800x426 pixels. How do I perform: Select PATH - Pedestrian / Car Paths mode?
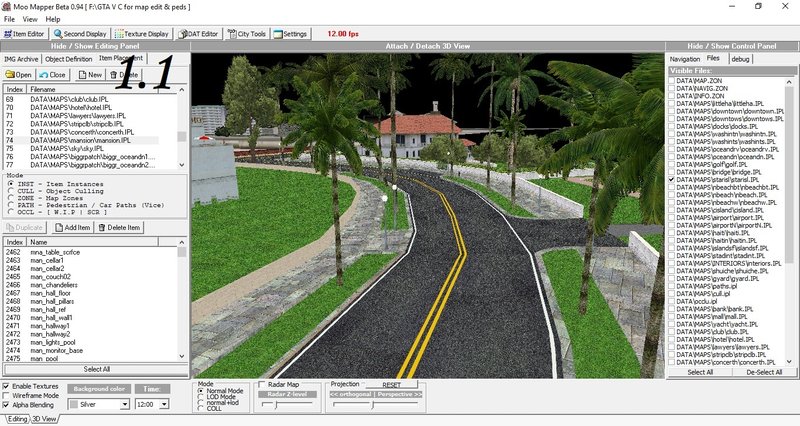tap(11, 205)
